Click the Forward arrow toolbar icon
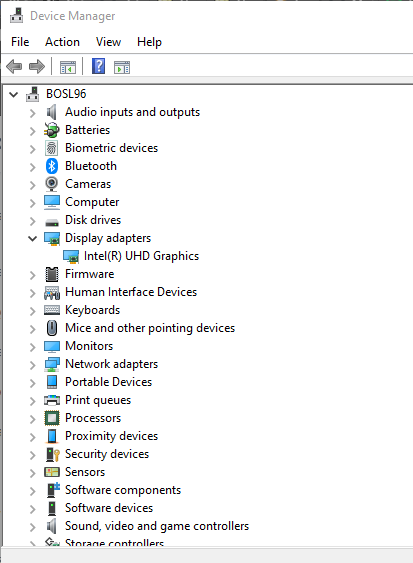413x563 pixels. (x=37, y=67)
